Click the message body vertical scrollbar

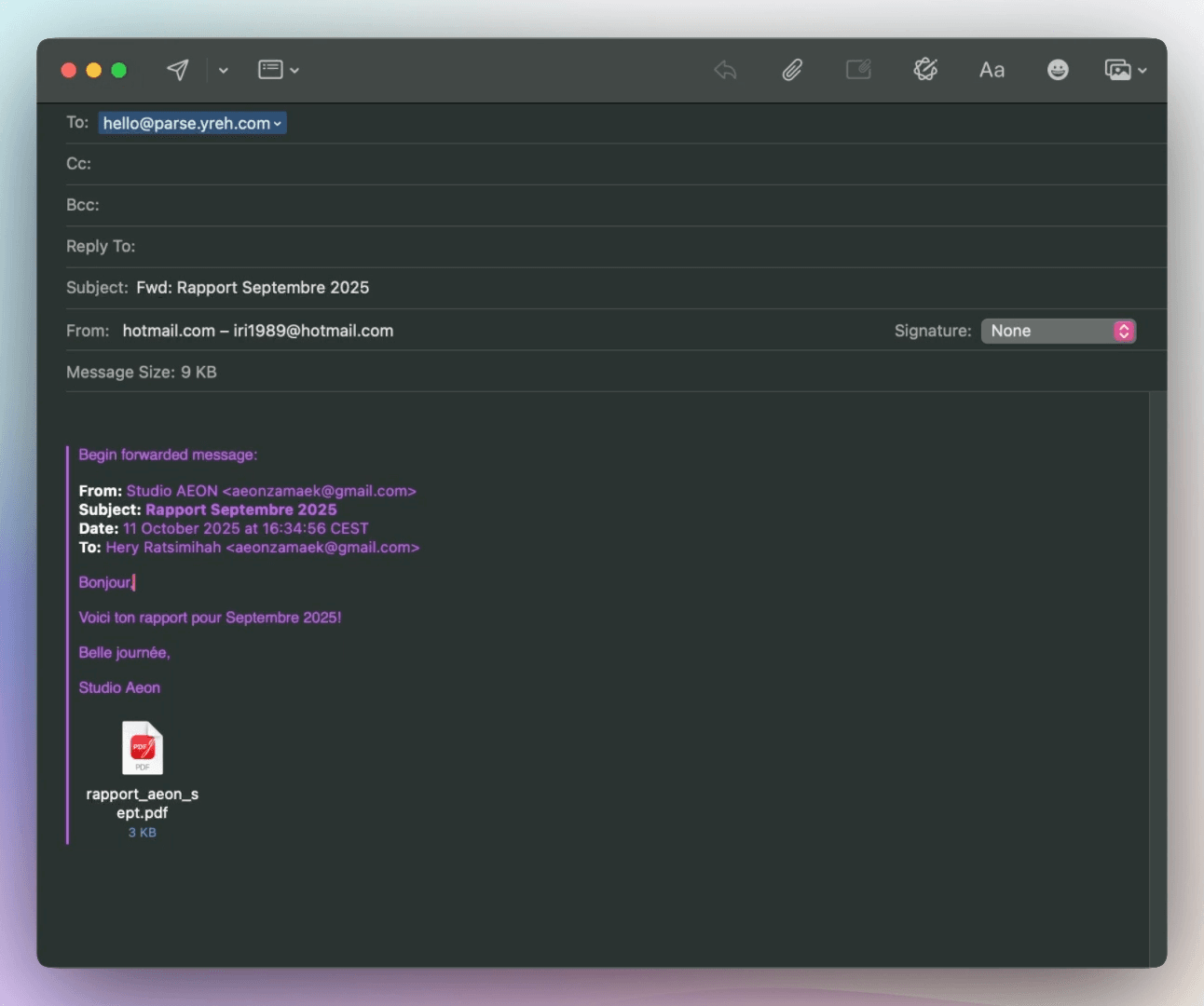(1157, 652)
